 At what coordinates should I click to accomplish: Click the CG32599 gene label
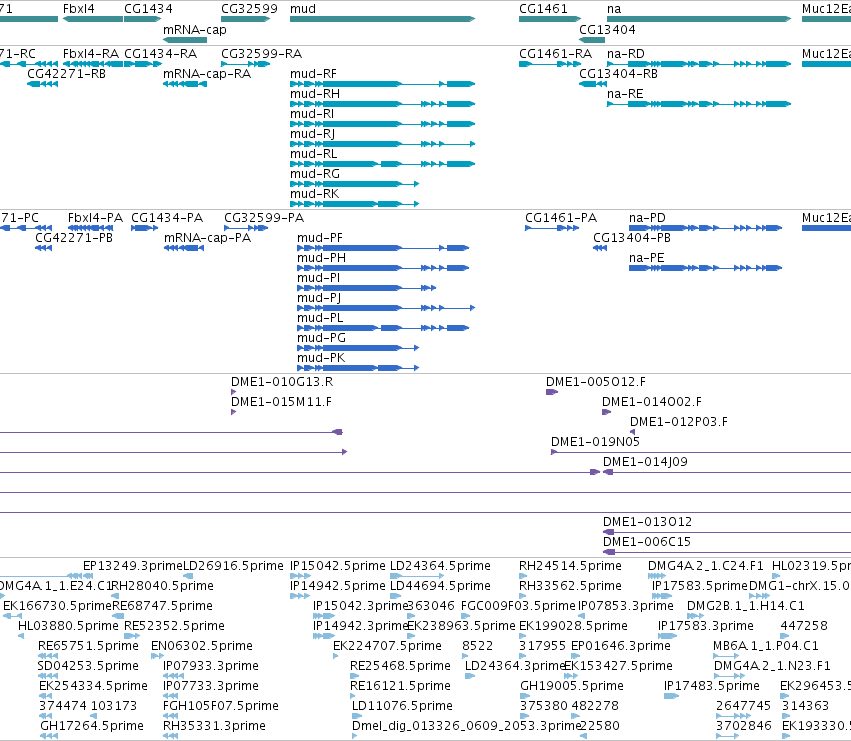[249, 9]
